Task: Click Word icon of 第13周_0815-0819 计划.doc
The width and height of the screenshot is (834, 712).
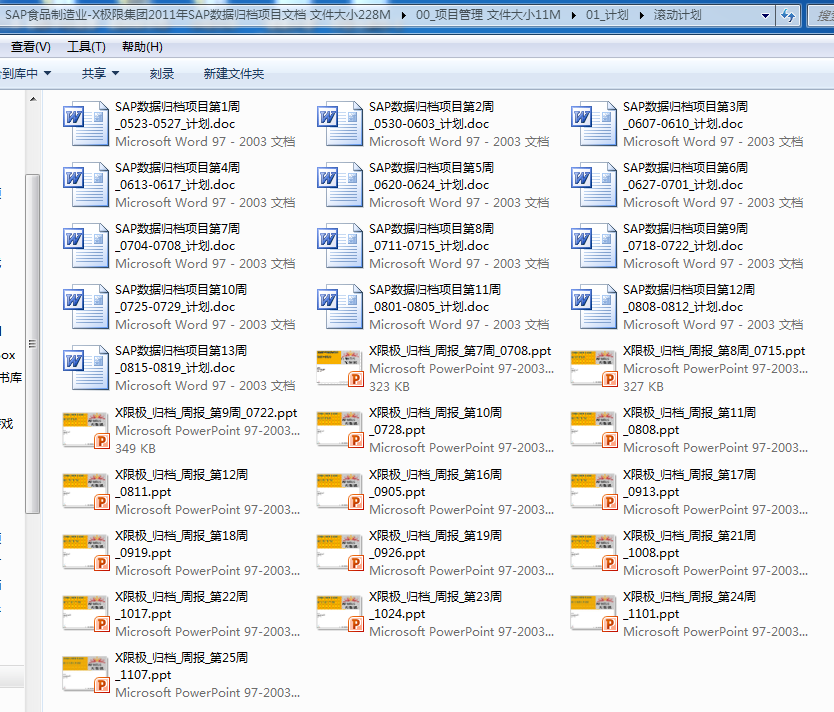Action: pyautogui.click(x=85, y=368)
